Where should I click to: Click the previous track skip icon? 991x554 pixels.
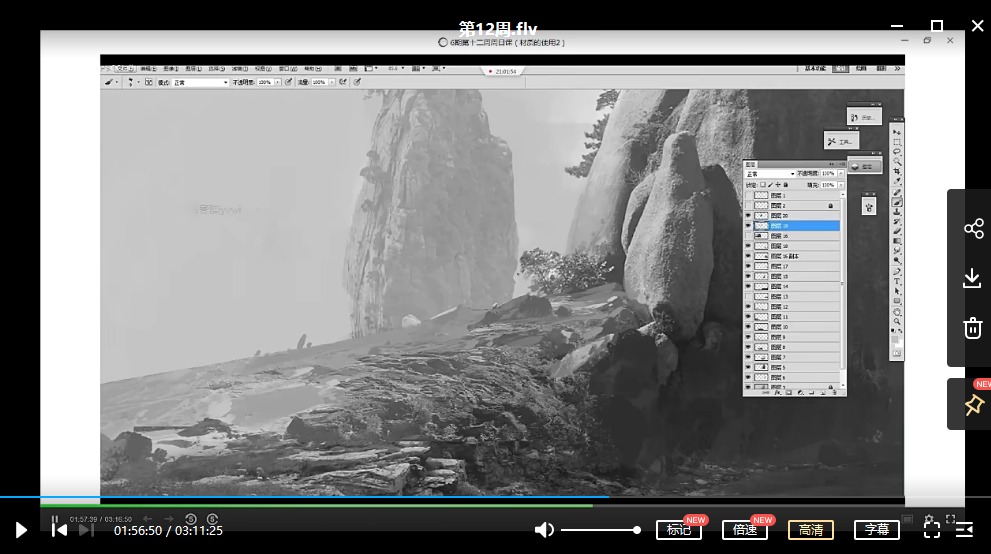coord(59,530)
